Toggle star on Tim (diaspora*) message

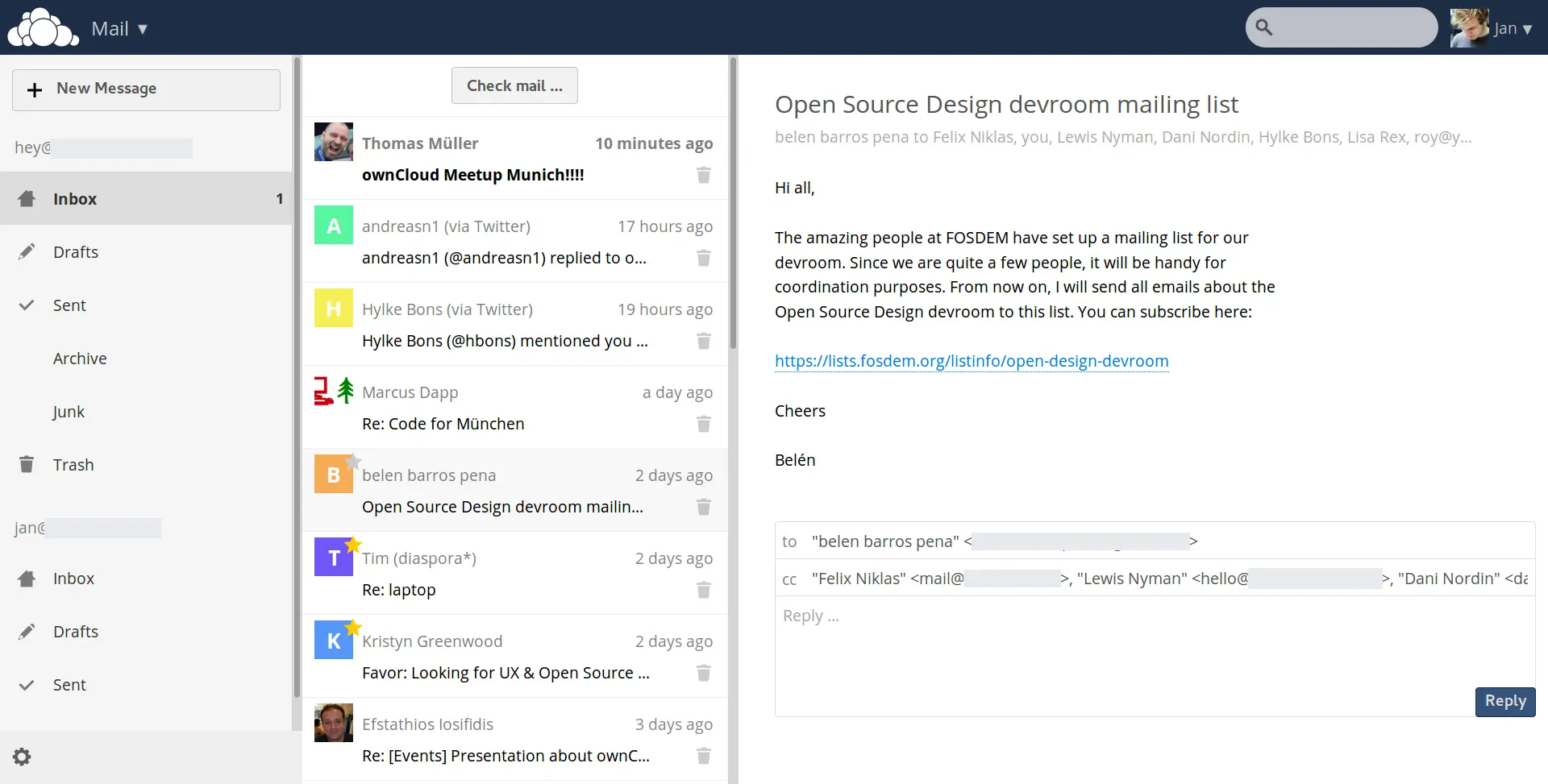coord(352,545)
